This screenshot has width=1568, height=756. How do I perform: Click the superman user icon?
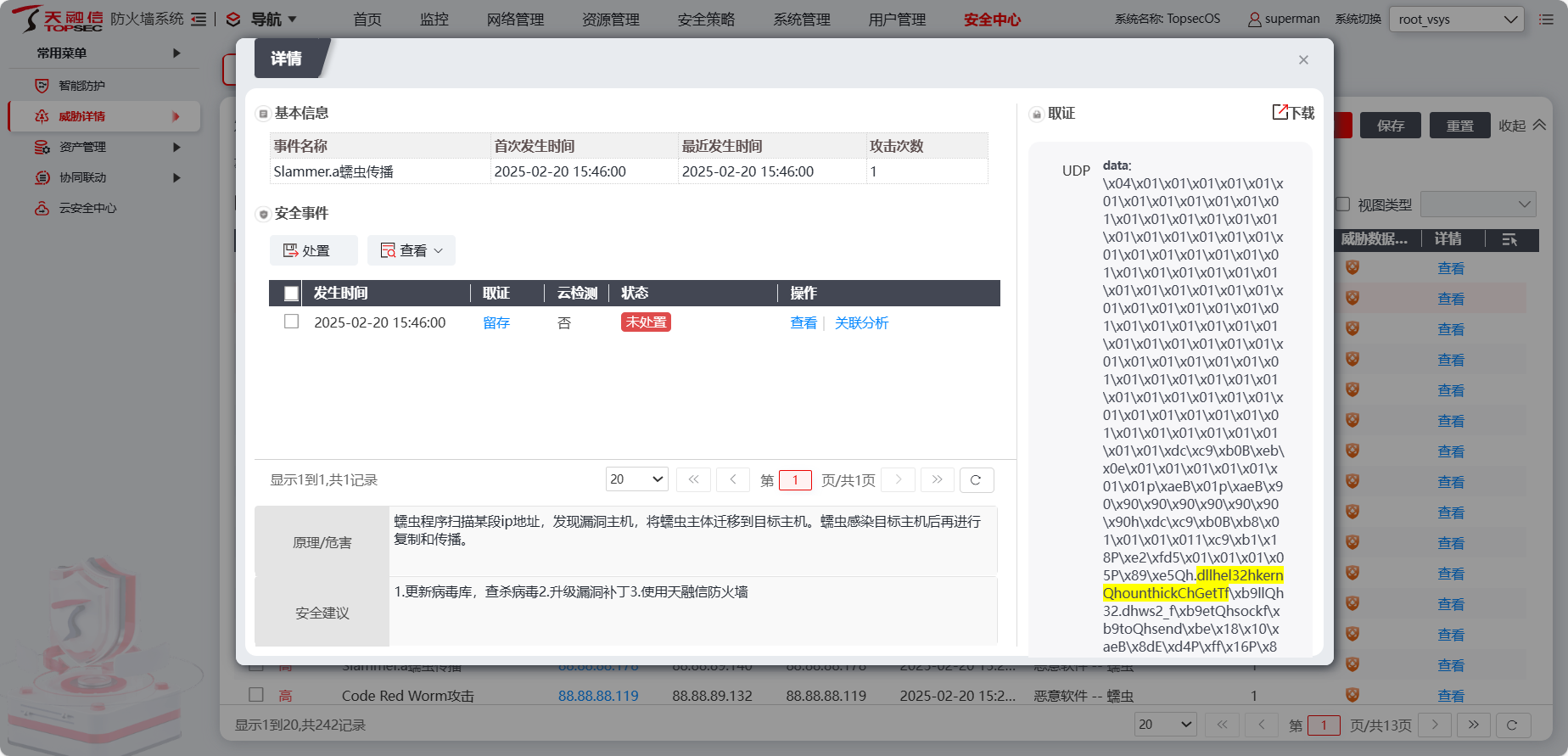(1254, 20)
